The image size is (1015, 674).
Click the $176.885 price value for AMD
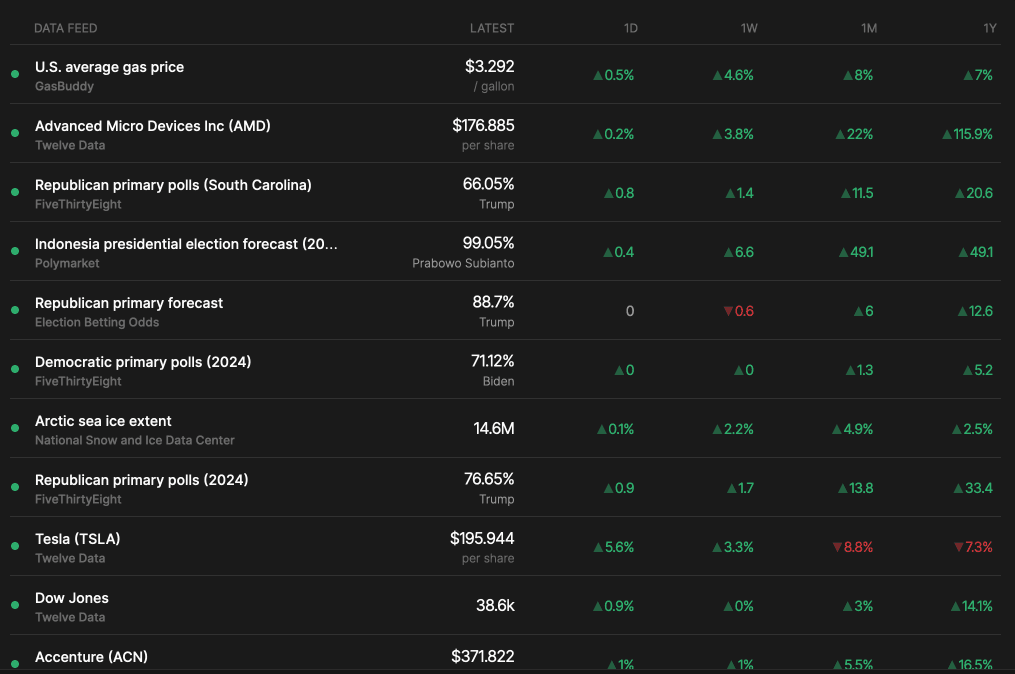coord(484,126)
